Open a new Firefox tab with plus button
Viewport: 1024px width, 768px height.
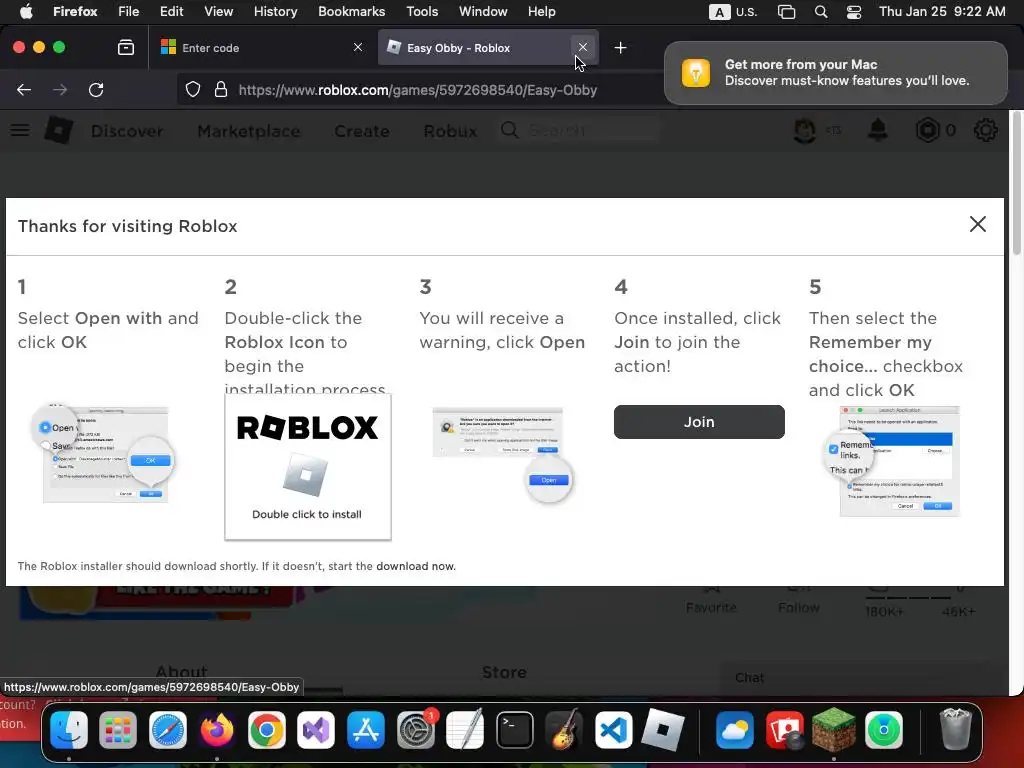pos(620,48)
